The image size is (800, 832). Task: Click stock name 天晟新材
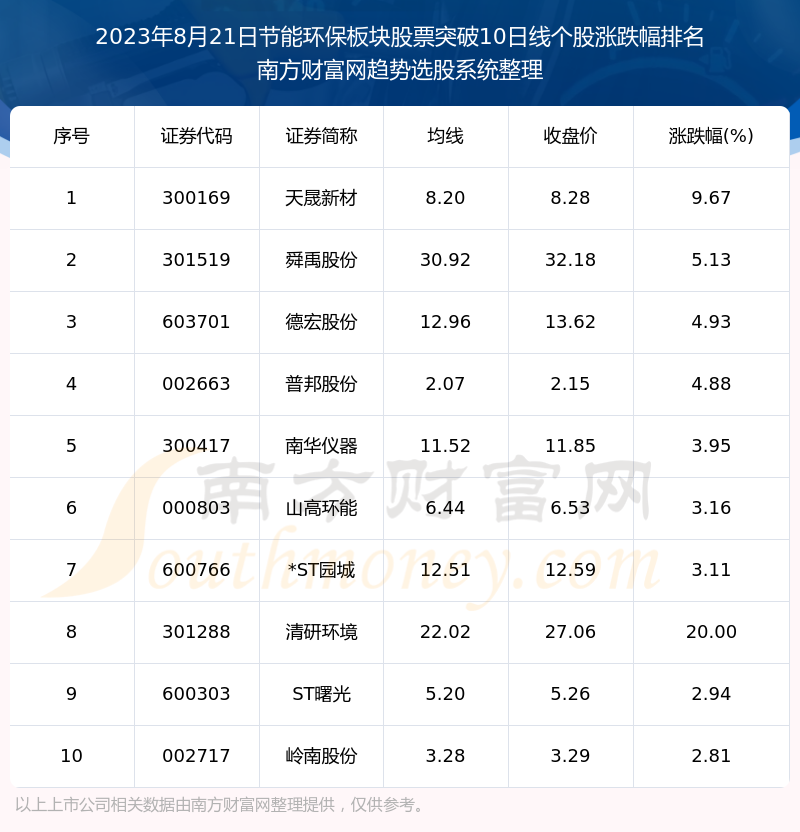321,198
